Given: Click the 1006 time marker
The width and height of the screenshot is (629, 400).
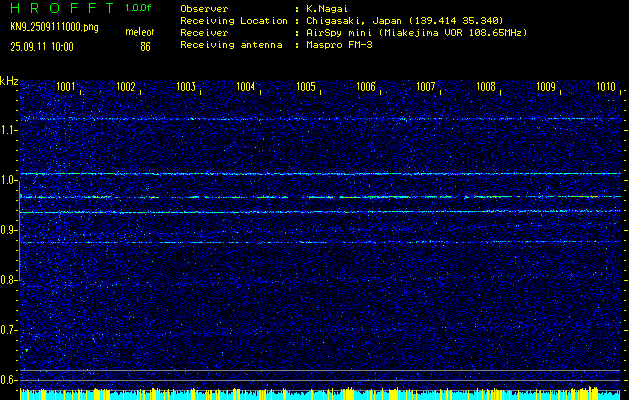Looking at the screenshot, I should click(366, 87).
